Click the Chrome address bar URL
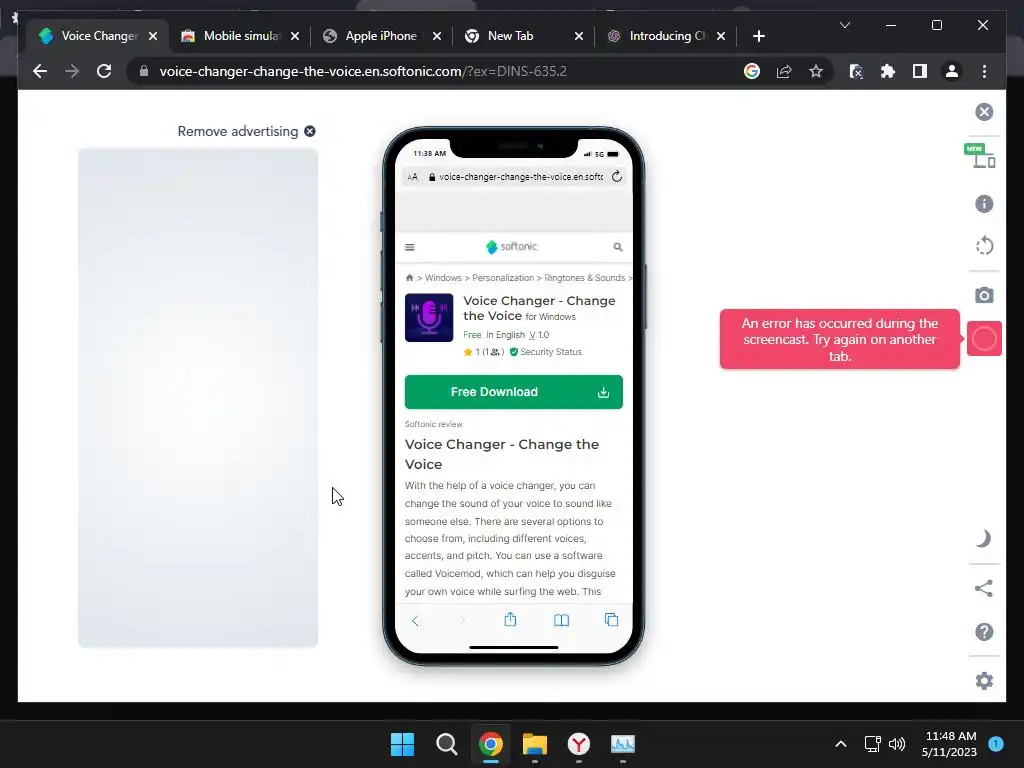The height and width of the screenshot is (768, 1024). [x=363, y=71]
